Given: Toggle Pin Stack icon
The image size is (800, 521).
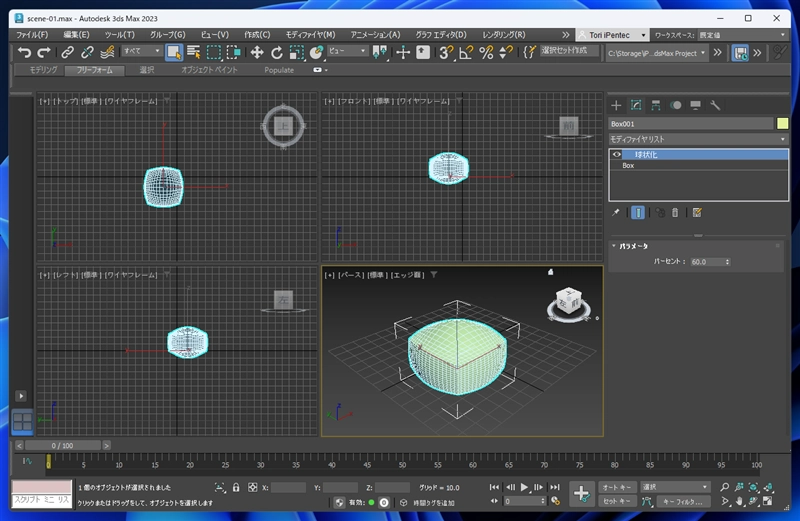Looking at the screenshot, I should tap(616, 213).
